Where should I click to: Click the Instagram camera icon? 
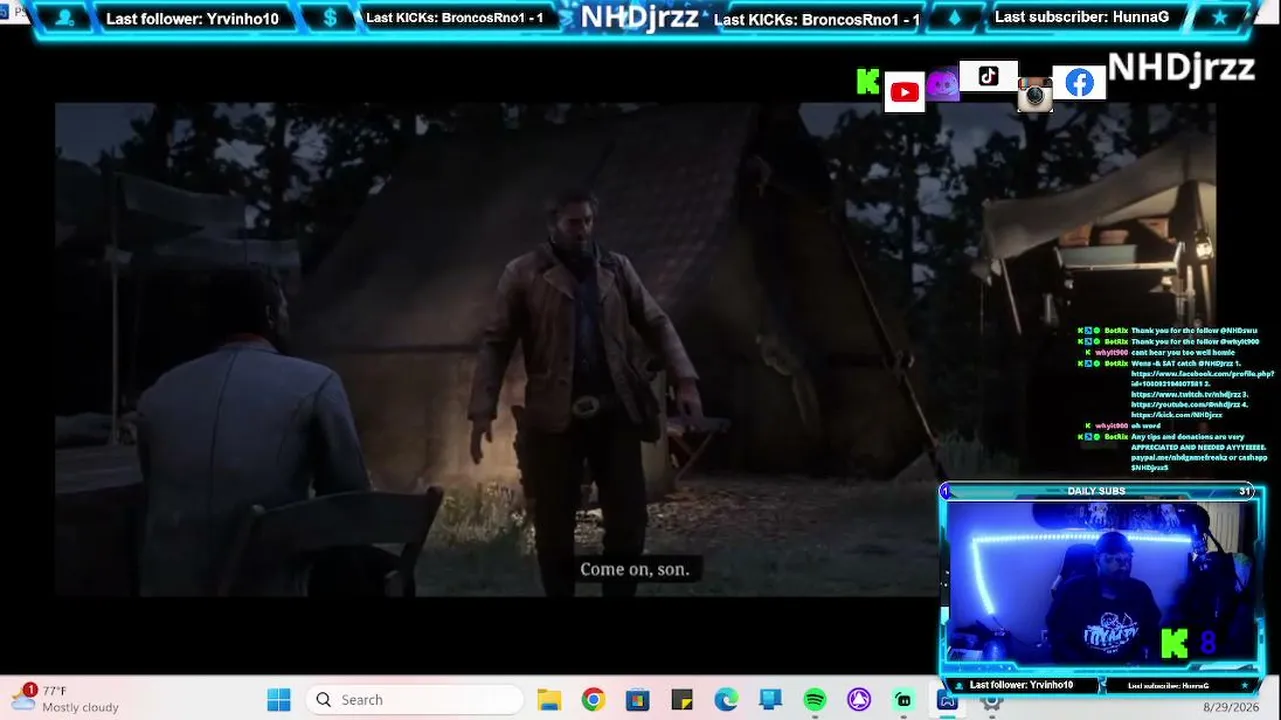pos(1035,95)
